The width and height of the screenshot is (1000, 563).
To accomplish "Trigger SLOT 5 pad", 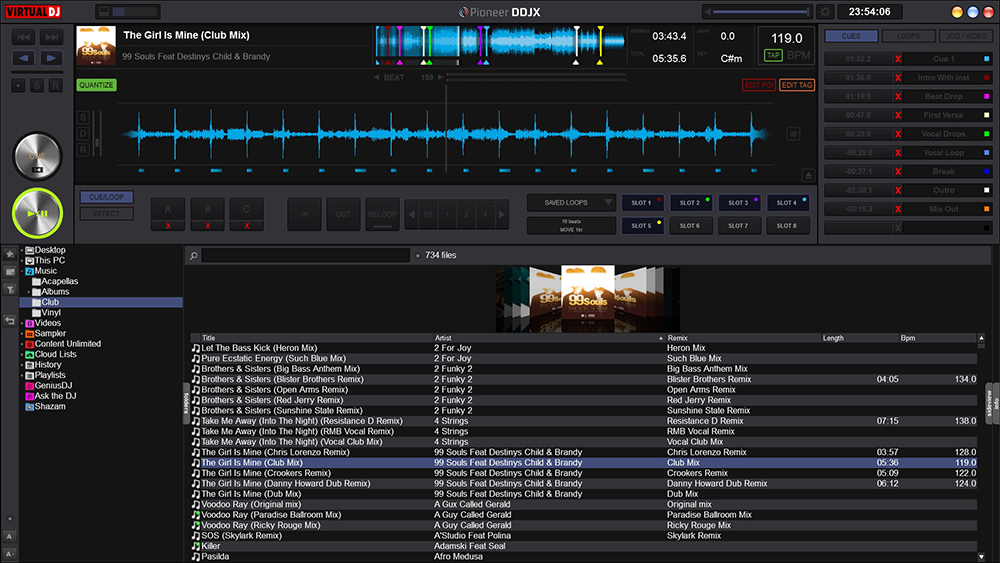I will 642,226.
